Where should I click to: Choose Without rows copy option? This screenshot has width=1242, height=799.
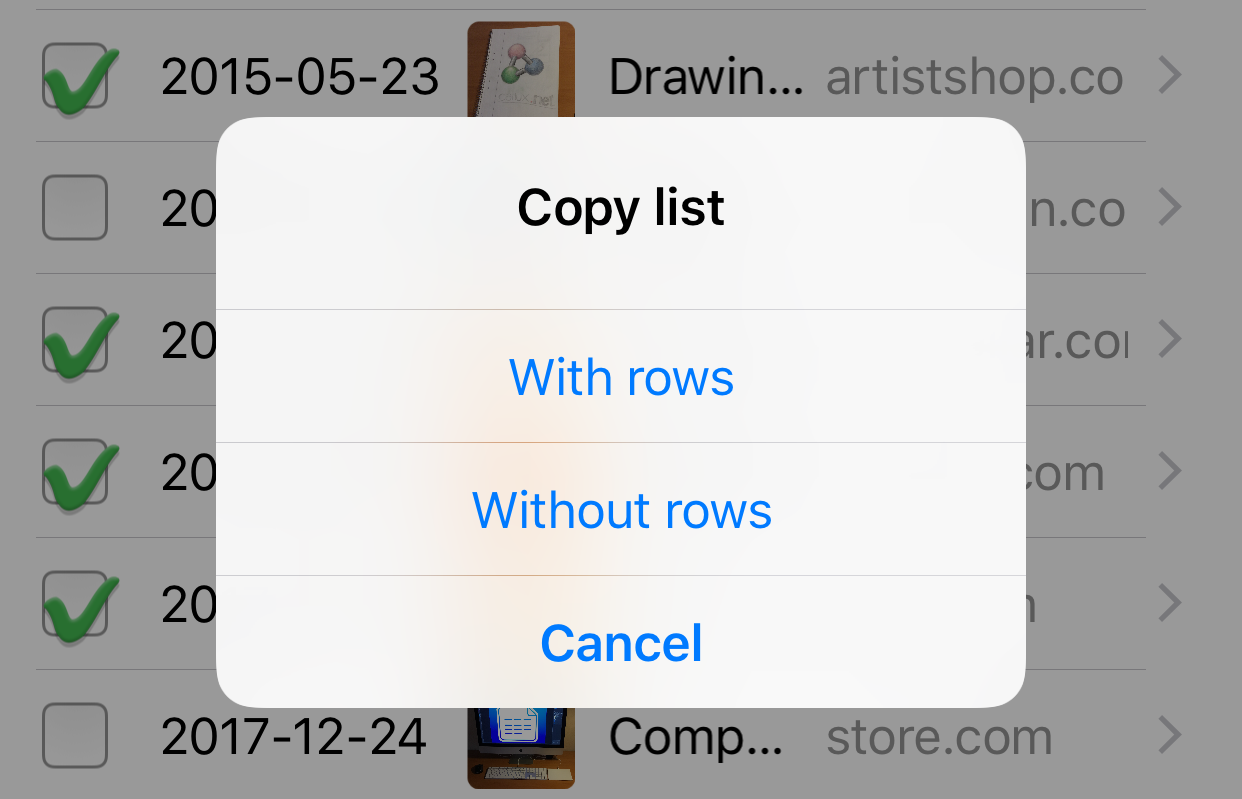tap(621, 509)
